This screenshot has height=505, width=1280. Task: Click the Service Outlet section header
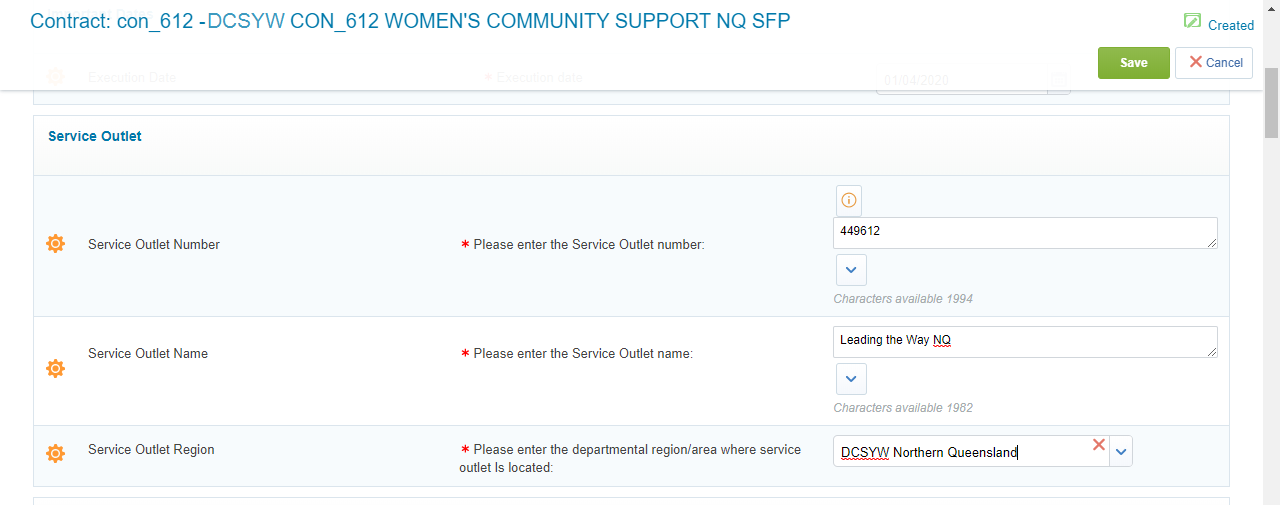click(x=95, y=136)
